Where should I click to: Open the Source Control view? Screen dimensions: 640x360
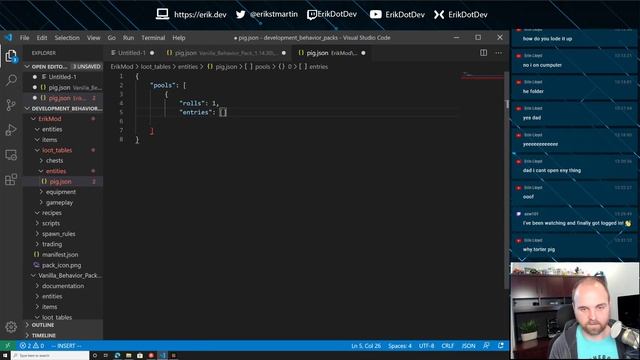[x=11, y=105]
